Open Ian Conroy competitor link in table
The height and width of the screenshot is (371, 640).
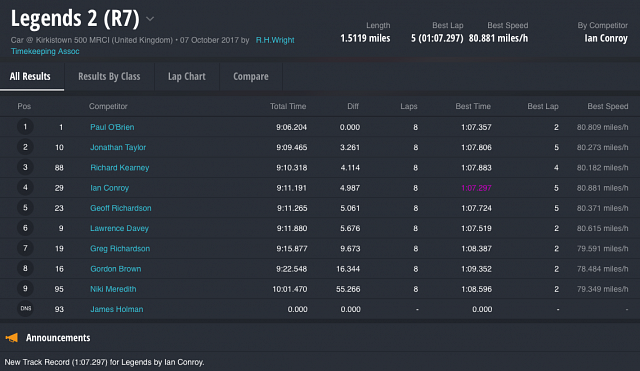click(109, 188)
